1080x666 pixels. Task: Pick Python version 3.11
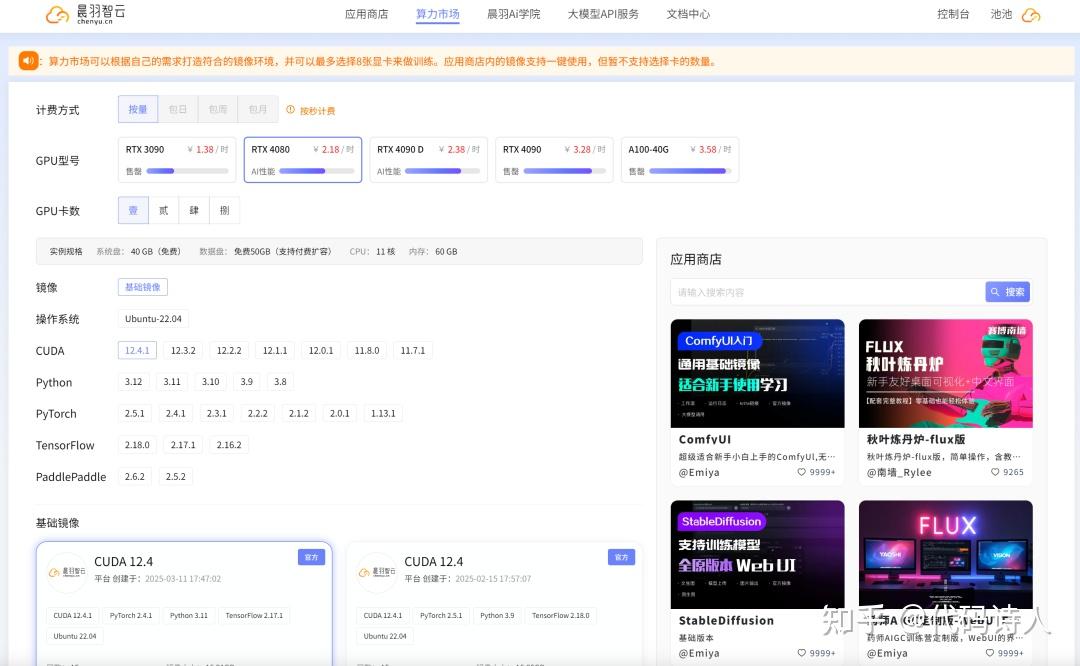coord(172,382)
